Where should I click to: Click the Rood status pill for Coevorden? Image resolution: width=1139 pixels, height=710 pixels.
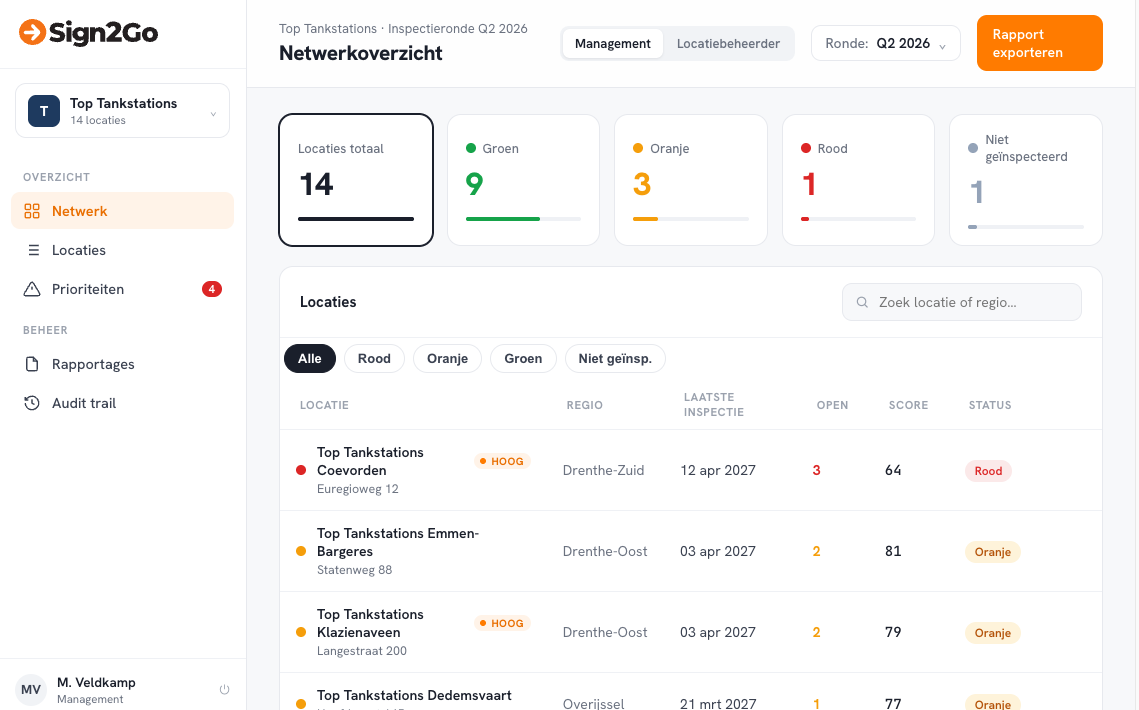[988, 471]
